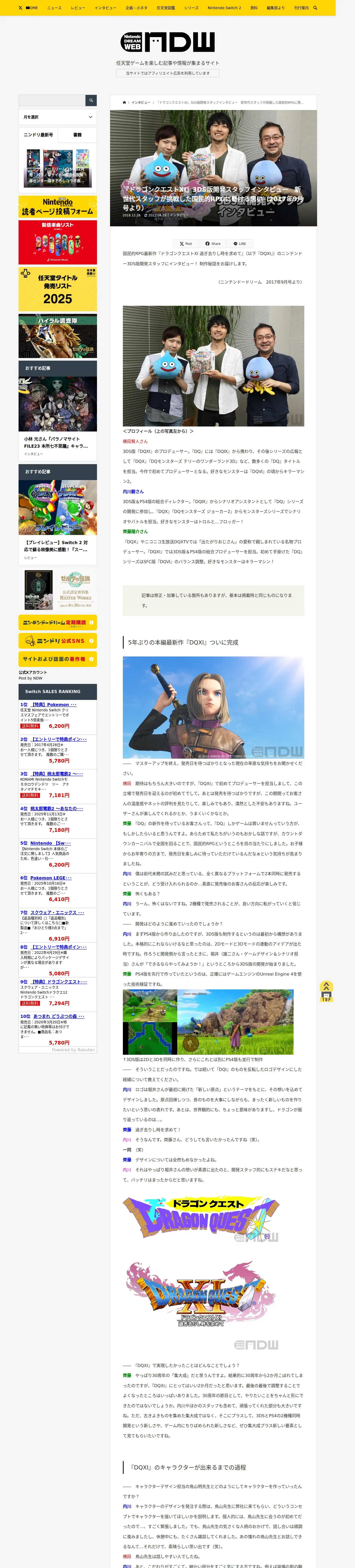The width and height of the screenshot is (355, 1568).
Task: Click the インタビュー breadcrumb link
Action: tap(141, 102)
